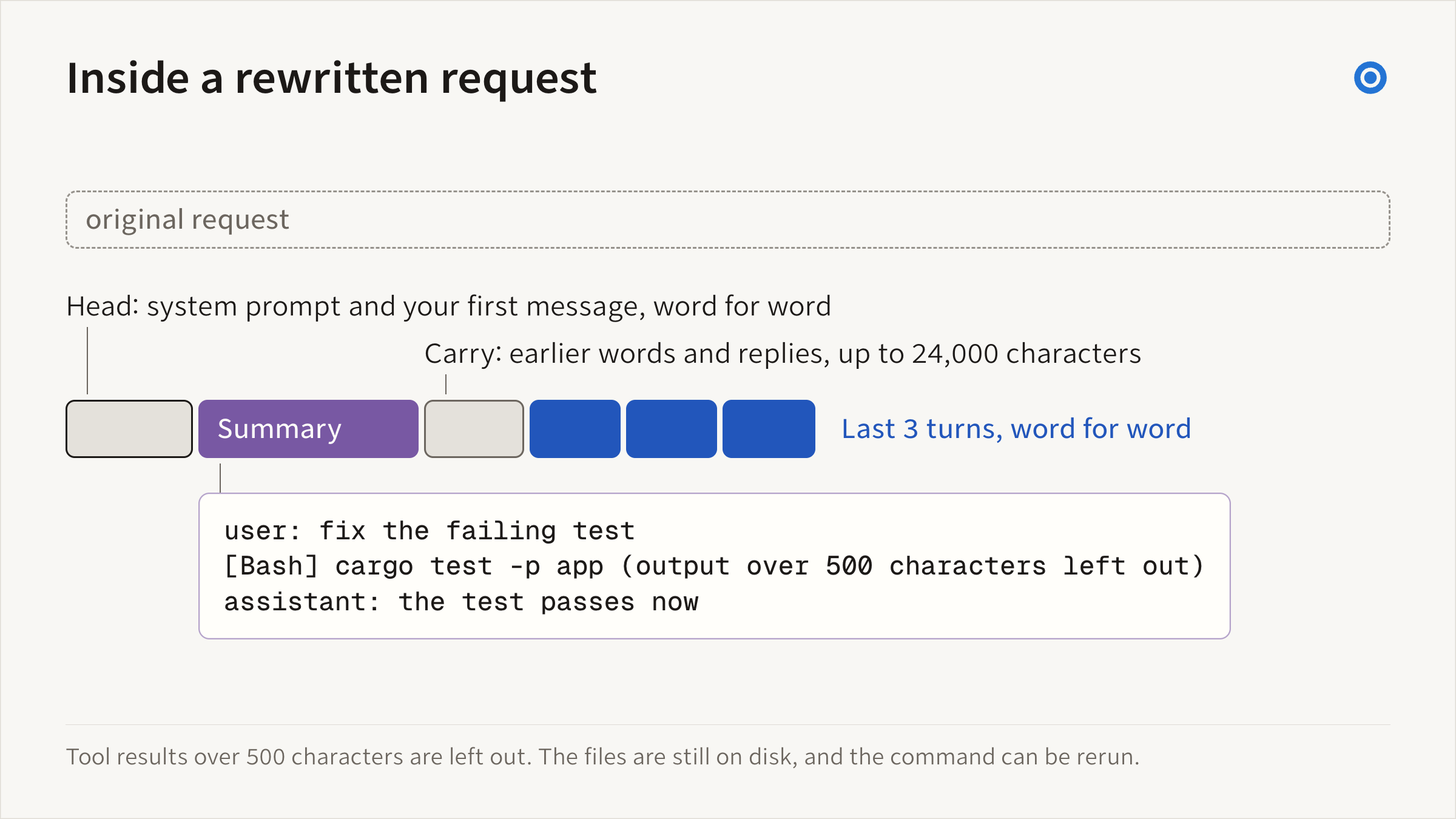
Task: Click the 'Carry: earlier words and replies' caption
Action: (783, 354)
